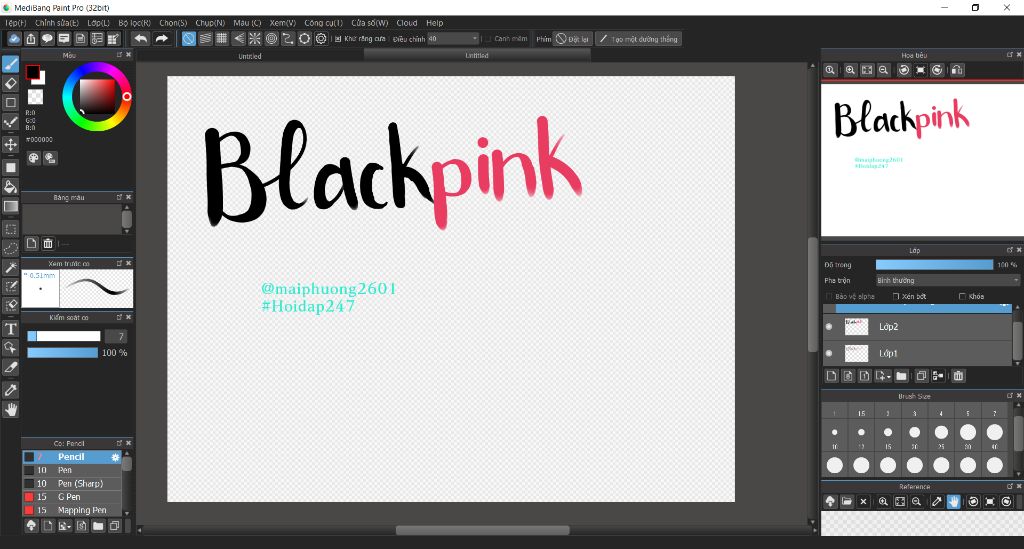This screenshot has width=1024, height=549.
Task: Toggle the Bảo vệ alpha checkbox
Action: [x=829, y=296]
